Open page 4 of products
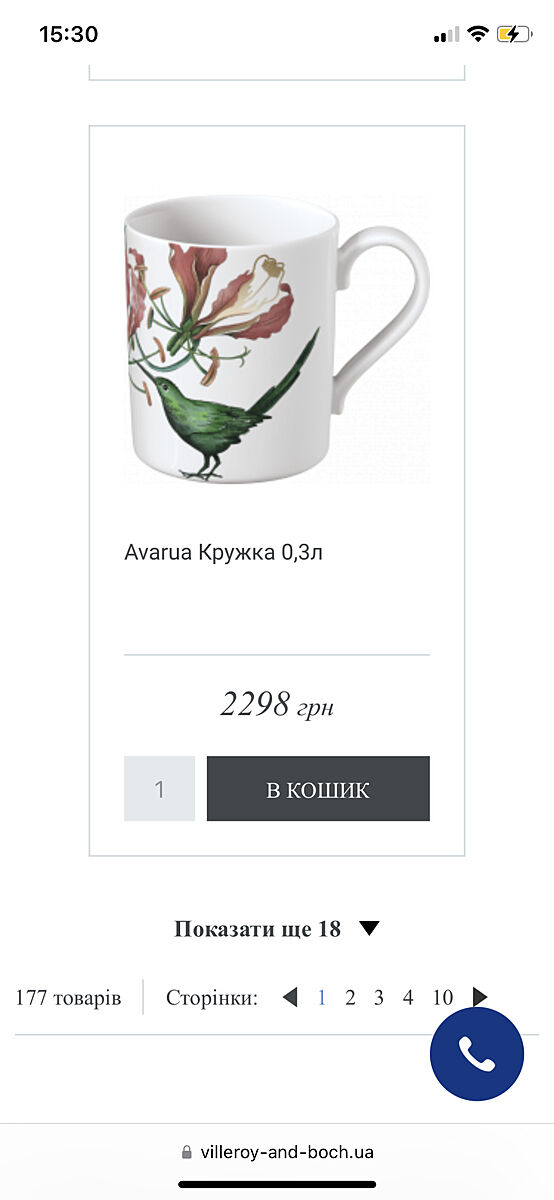Image resolution: width=554 pixels, height=1200 pixels. [x=408, y=997]
